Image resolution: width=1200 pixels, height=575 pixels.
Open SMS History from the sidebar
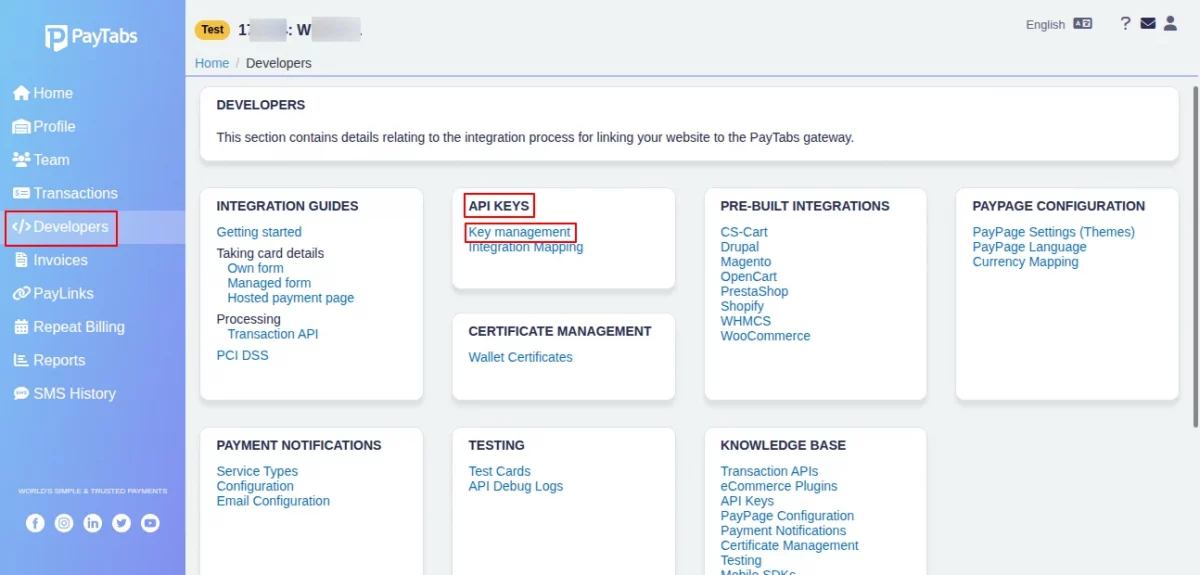coord(64,394)
